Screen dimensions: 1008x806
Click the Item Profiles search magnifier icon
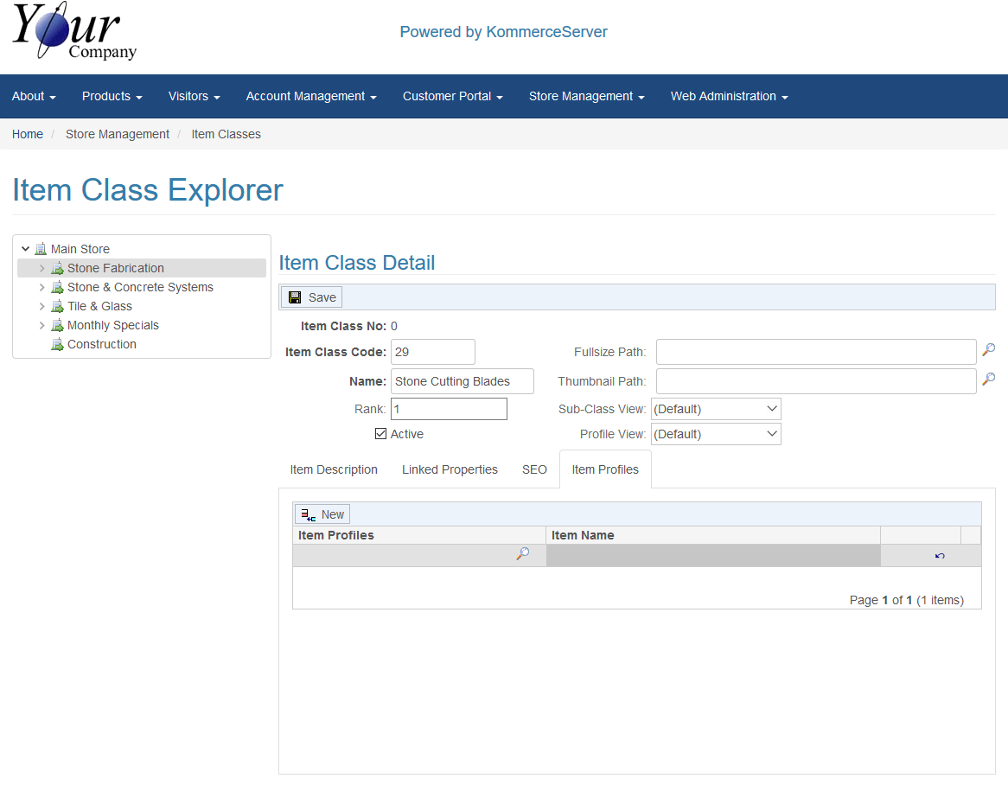[x=522, y=554]
